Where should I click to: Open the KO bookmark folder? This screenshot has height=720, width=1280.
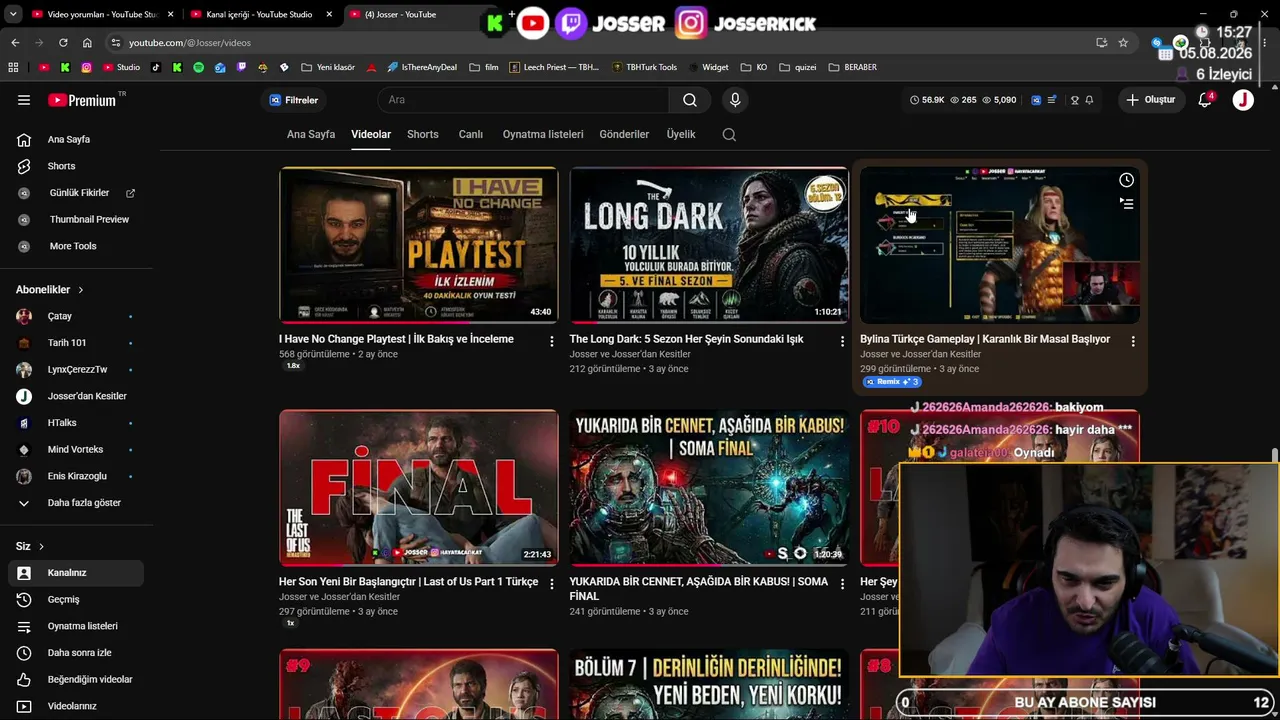pyautogui.click(x=754, y=68)
